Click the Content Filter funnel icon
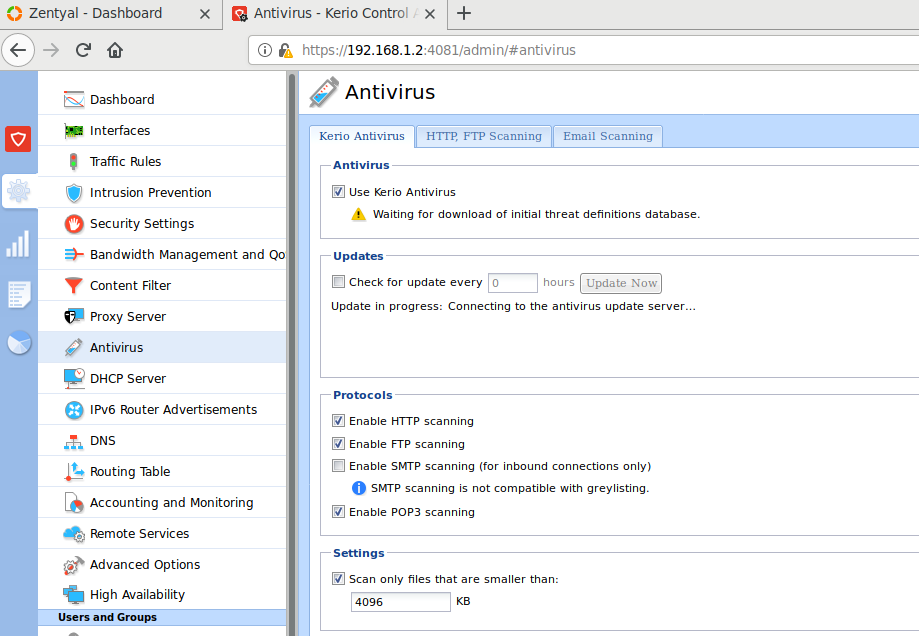This screenshot has height=636, width=919. (x=74, y=285)
